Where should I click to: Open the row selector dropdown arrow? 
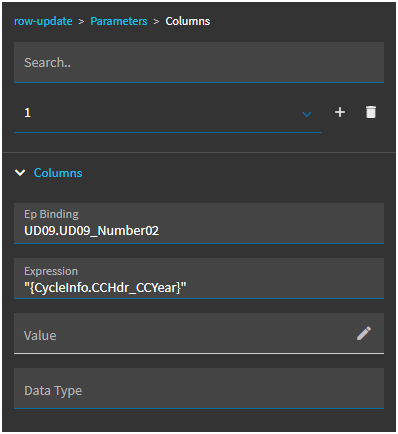coord(306,114)
